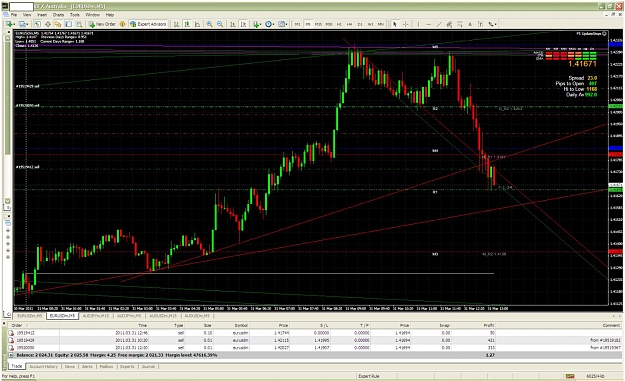Select the Text tool A icon

(470, 24)
